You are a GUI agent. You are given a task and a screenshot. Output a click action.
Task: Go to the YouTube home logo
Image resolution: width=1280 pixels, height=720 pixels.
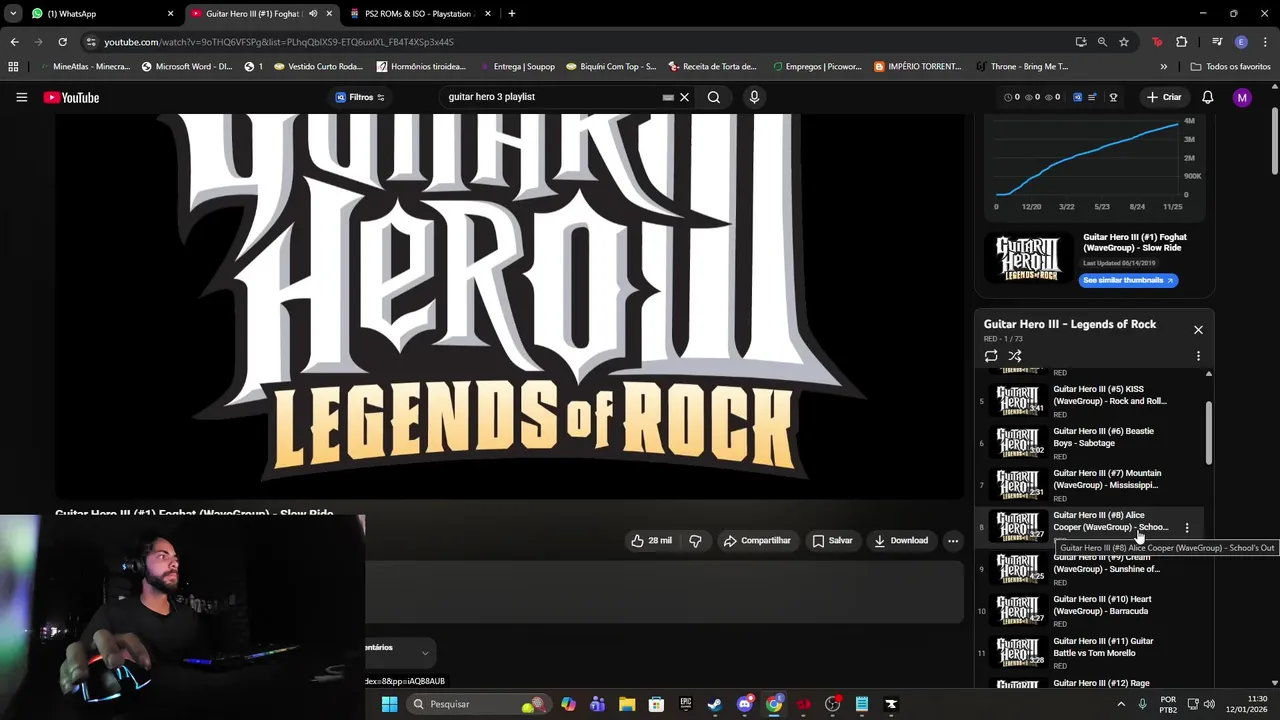[x=71, y=97]
